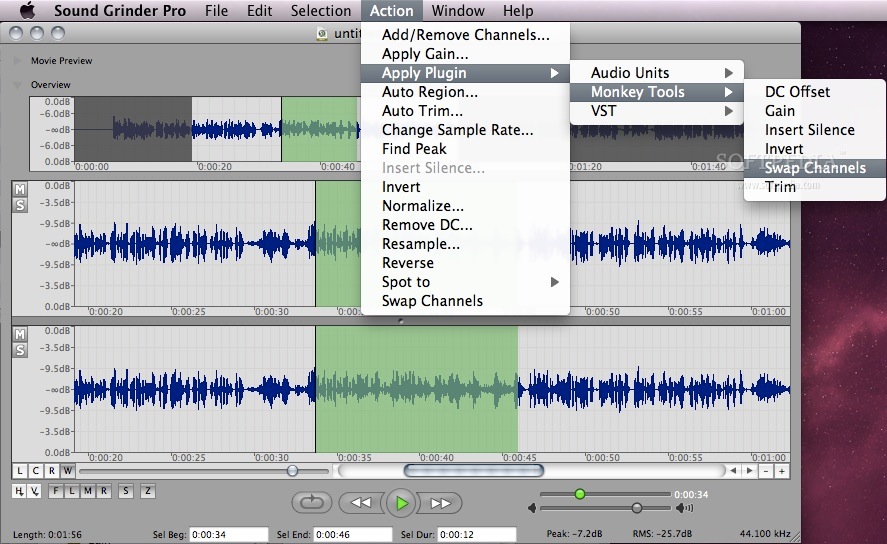Viewport: 887px width, 544px height.
Task: Choose Insert Silence in Monkey Tools
Action: [815, 129]
